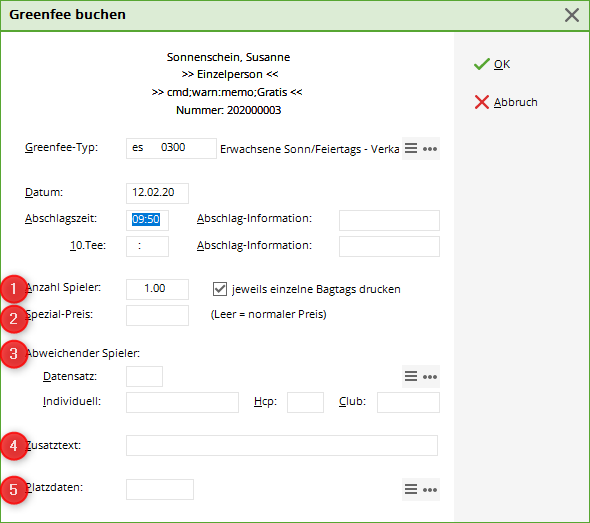Click the three dots beside Platzdaten
The width and height of the screenshot is (590, 523).
click(430, 490)
